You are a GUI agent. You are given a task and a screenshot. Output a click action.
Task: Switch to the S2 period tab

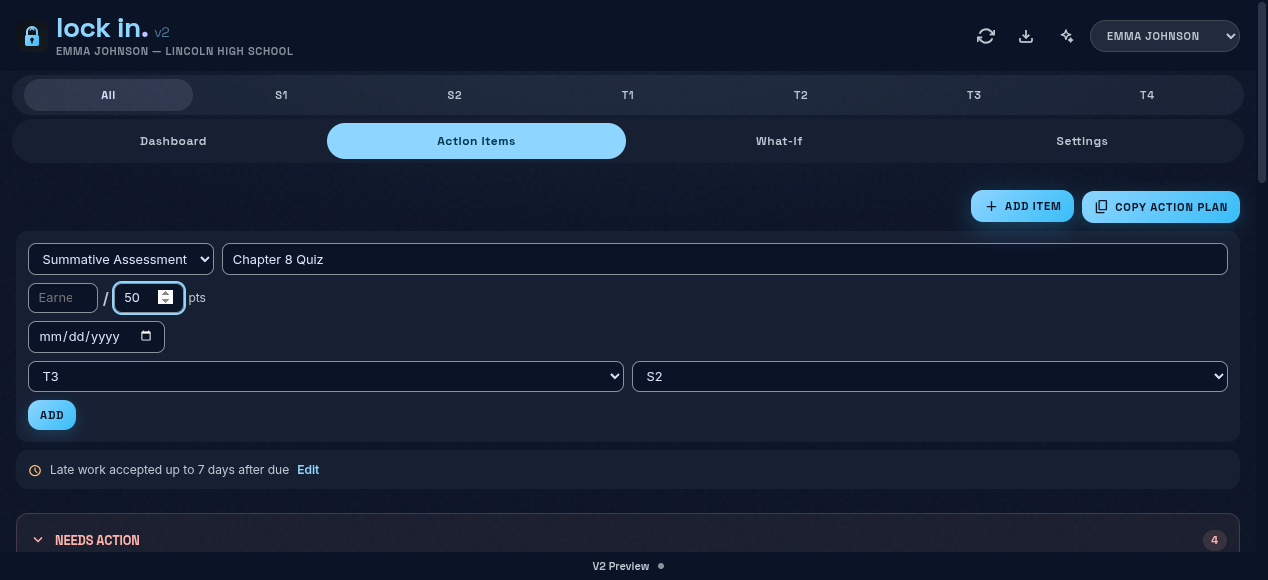(454, 95)
